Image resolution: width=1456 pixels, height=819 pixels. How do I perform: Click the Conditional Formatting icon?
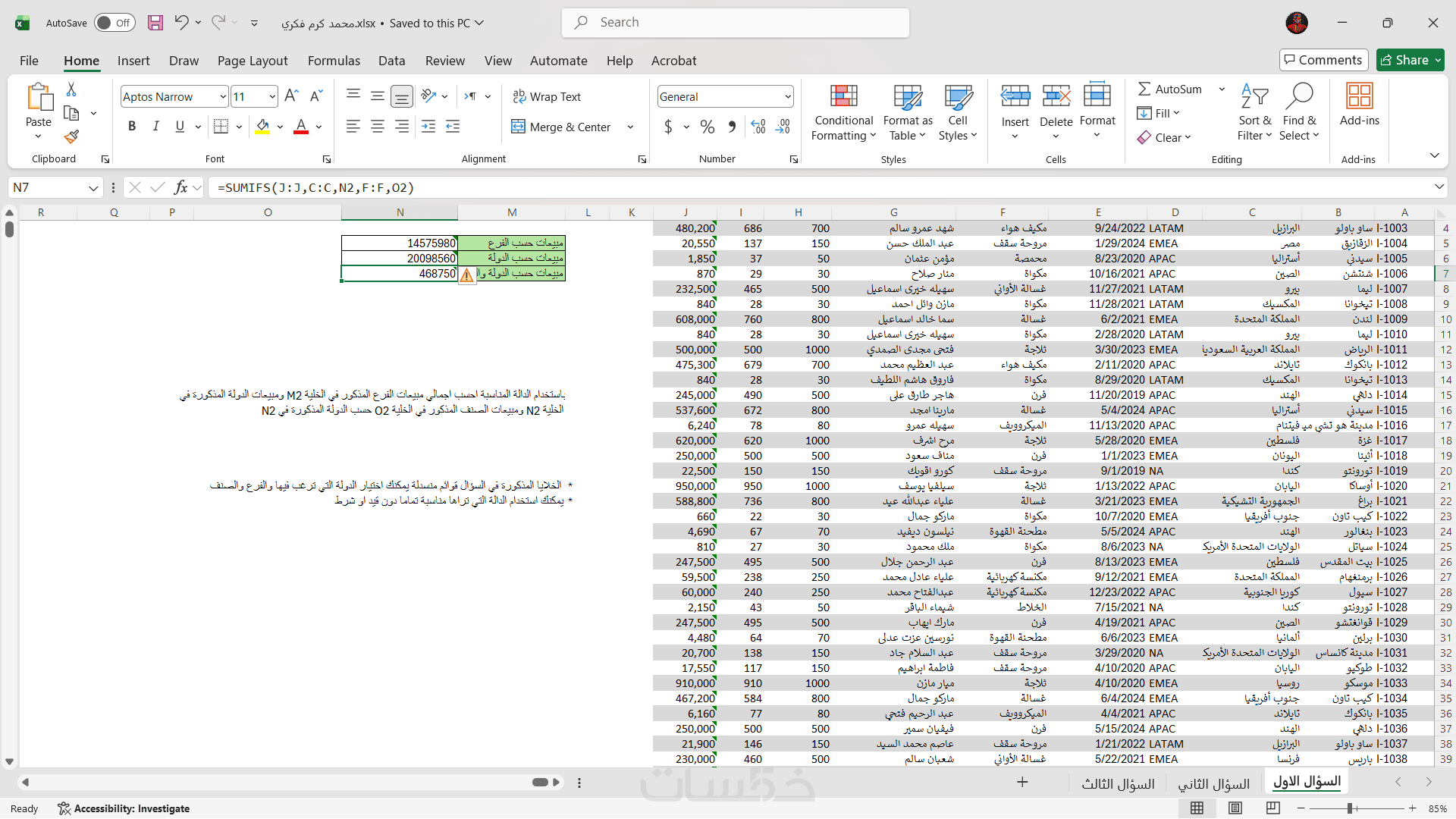pos(843,97)
